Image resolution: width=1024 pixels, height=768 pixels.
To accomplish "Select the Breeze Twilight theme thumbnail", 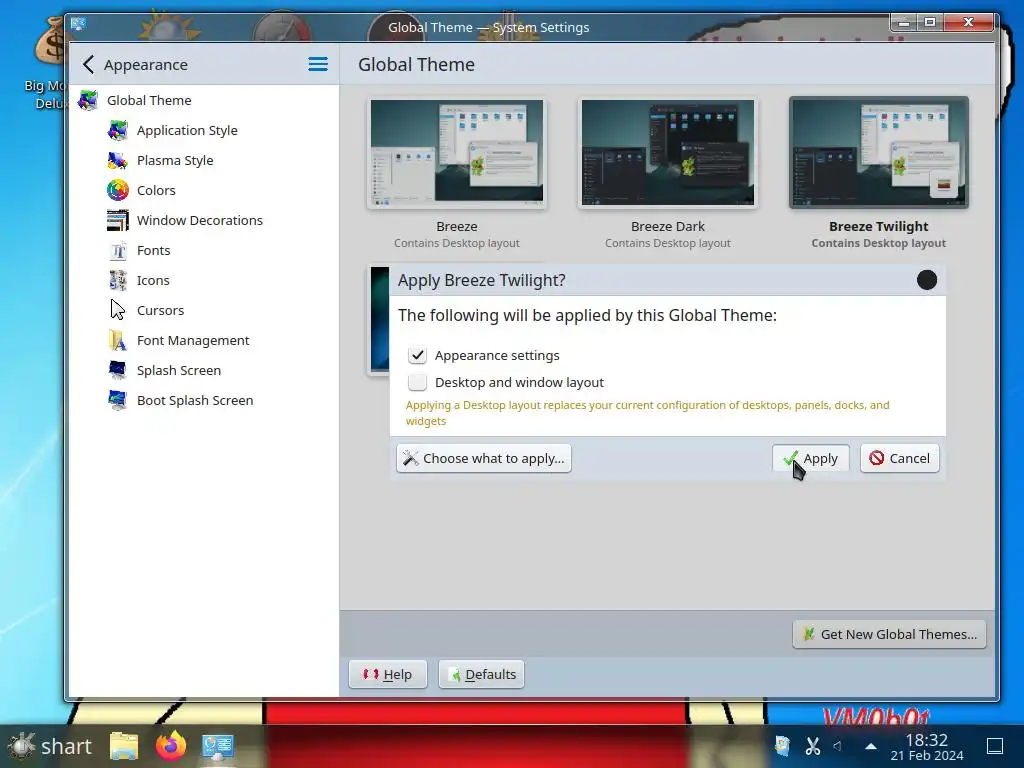I will (x=878, y=153).
